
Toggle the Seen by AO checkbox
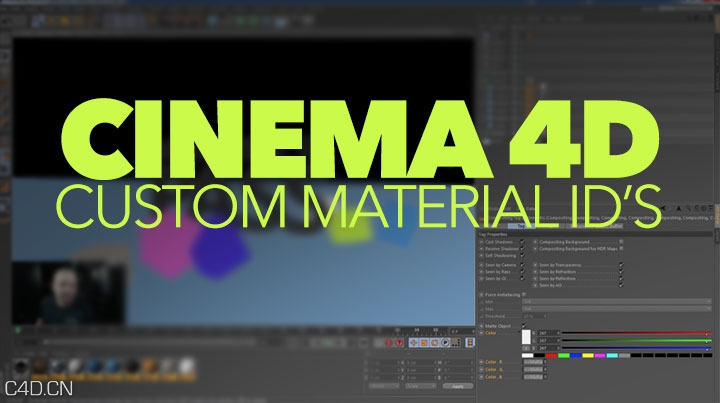pos(621,285)
